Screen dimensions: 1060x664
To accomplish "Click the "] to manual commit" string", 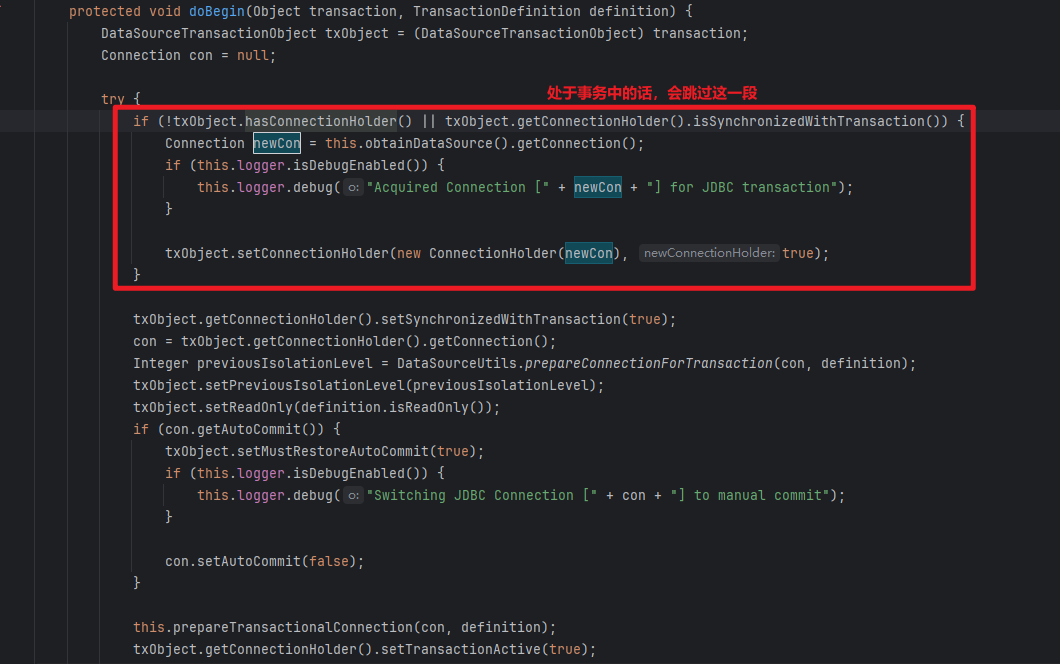I will coord(749,496).
